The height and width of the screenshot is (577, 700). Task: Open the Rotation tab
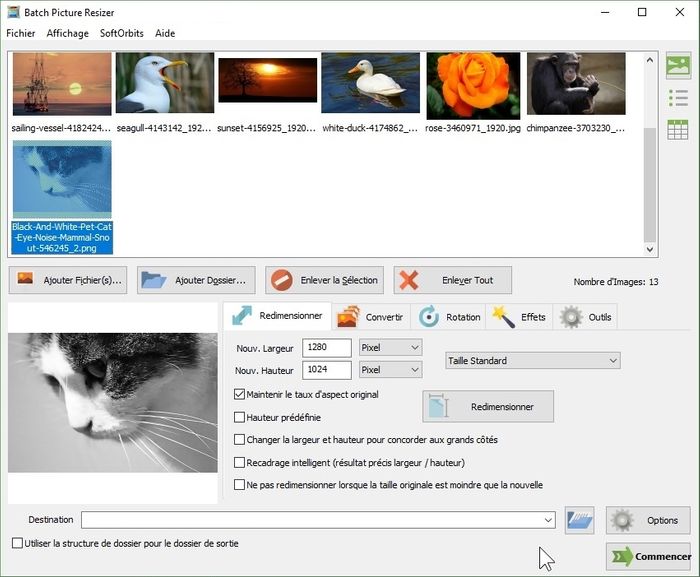[451, 317]
